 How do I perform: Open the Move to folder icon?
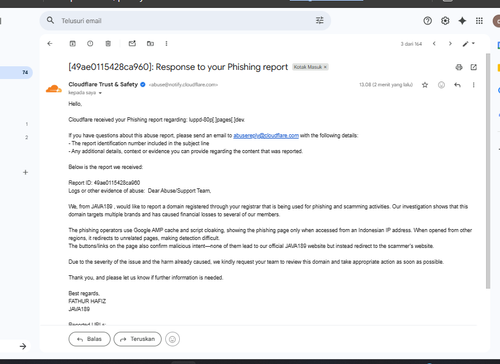(x=150, y=44)
